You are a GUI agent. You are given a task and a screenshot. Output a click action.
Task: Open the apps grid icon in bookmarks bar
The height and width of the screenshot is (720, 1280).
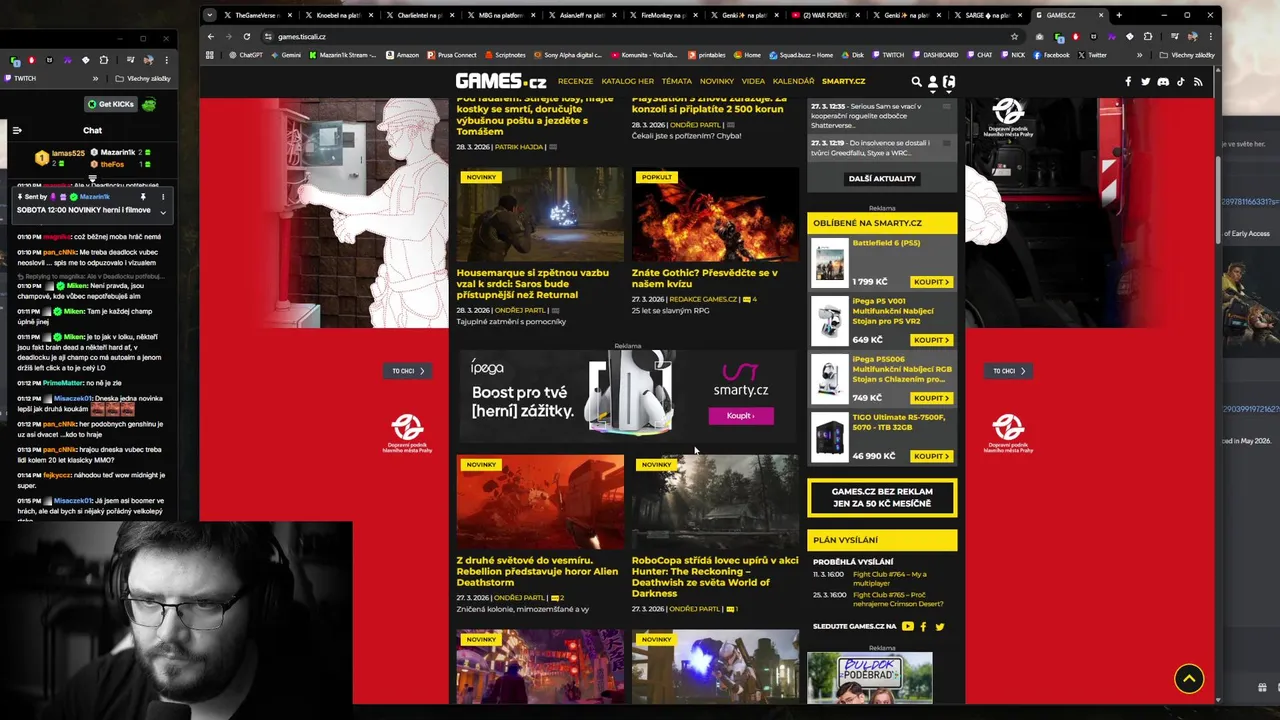coord(210,55)
